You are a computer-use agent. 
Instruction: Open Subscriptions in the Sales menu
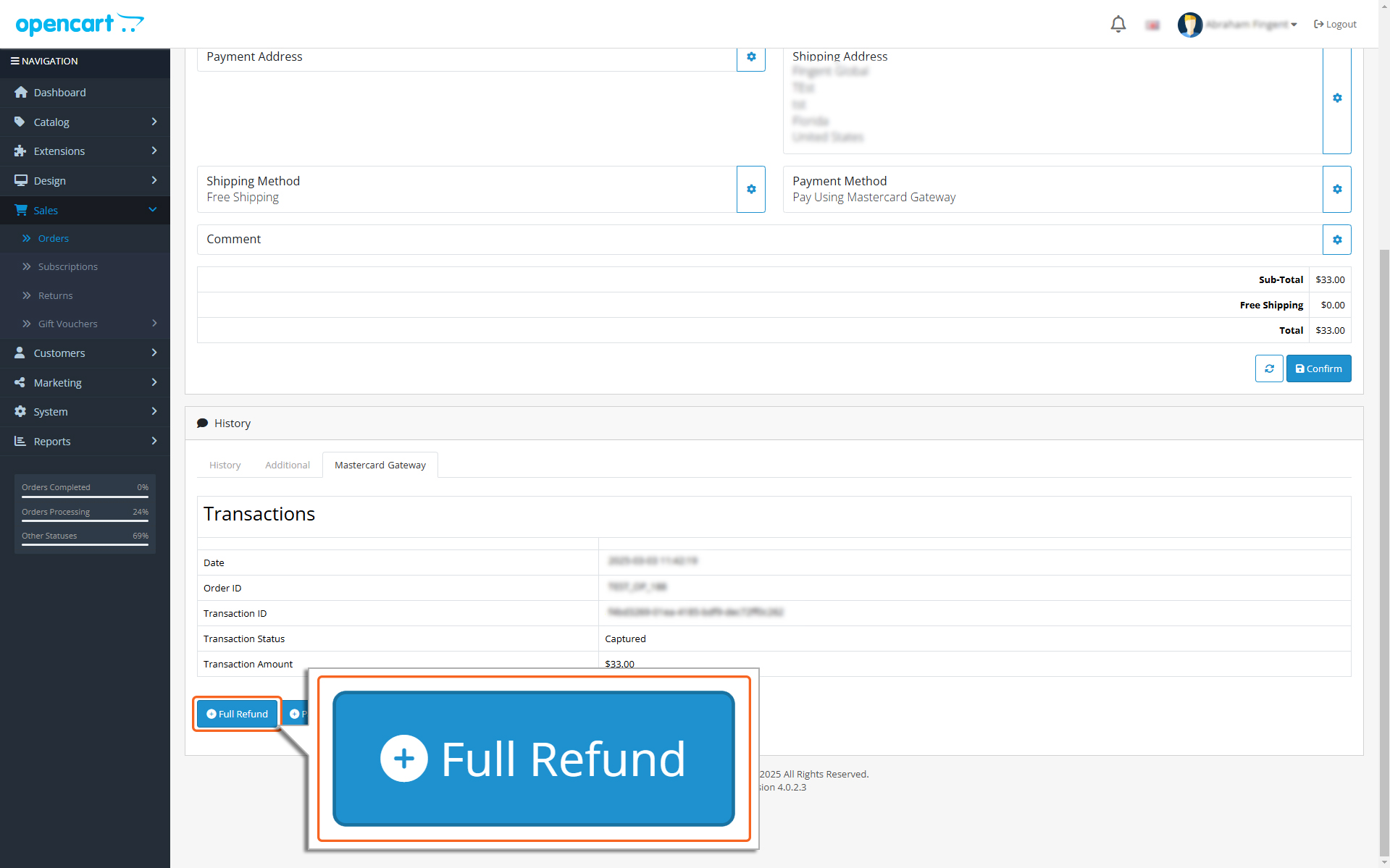[68, 266]
